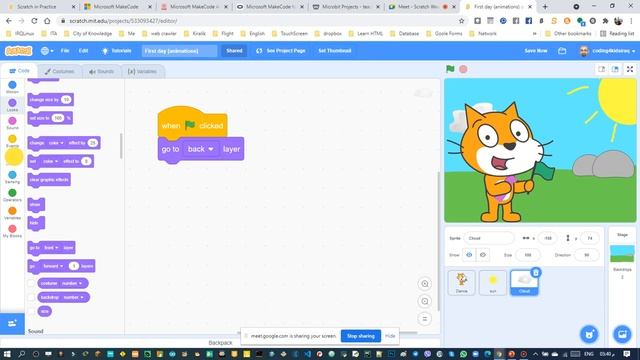Click the sprite y position field
640x360 pixels.
(x=589, y=238)
